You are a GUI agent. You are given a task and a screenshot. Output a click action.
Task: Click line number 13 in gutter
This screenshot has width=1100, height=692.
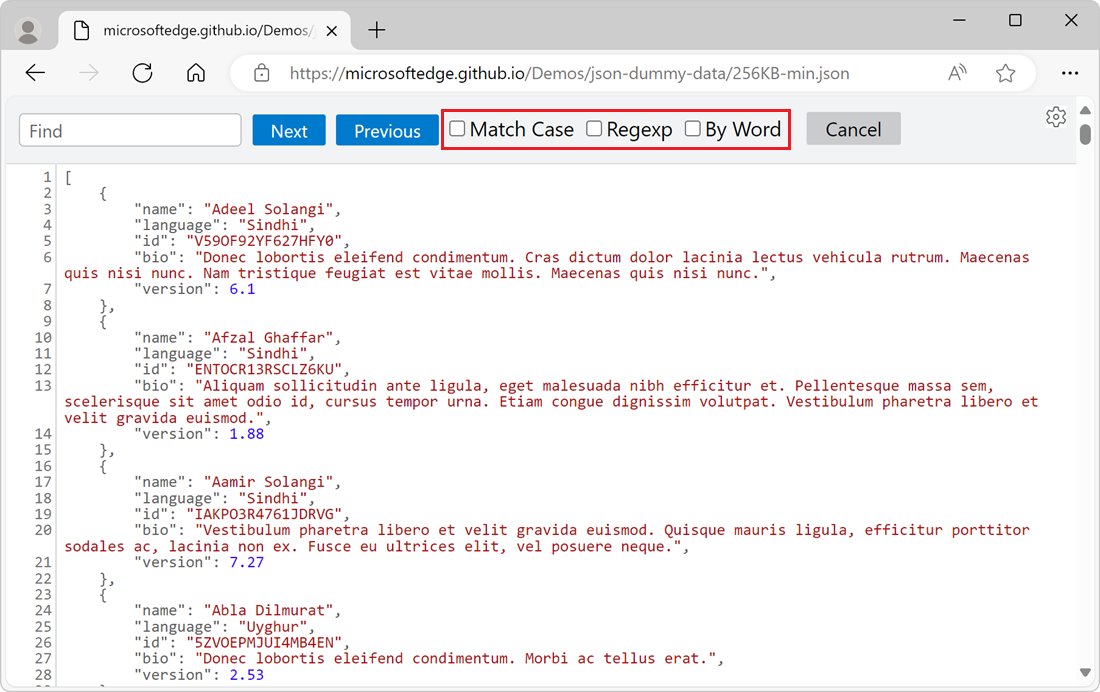tap(43, 386)
